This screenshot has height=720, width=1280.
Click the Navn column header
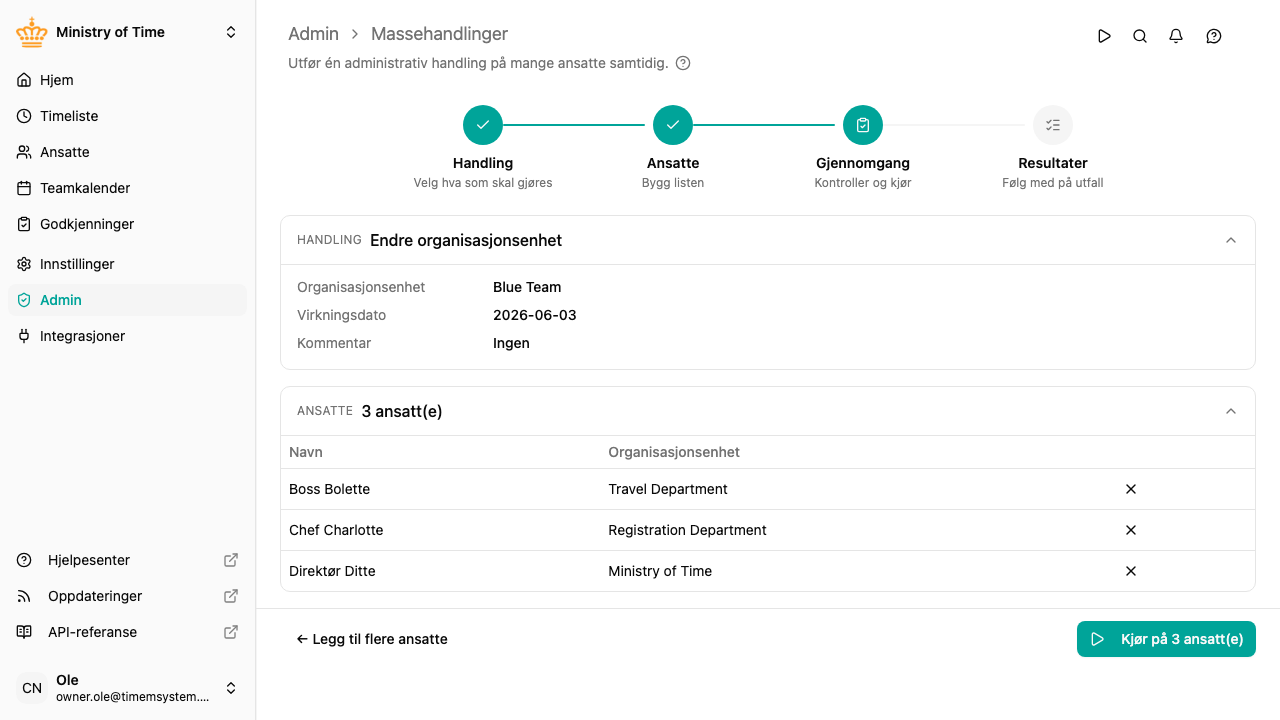coord(306,452)
